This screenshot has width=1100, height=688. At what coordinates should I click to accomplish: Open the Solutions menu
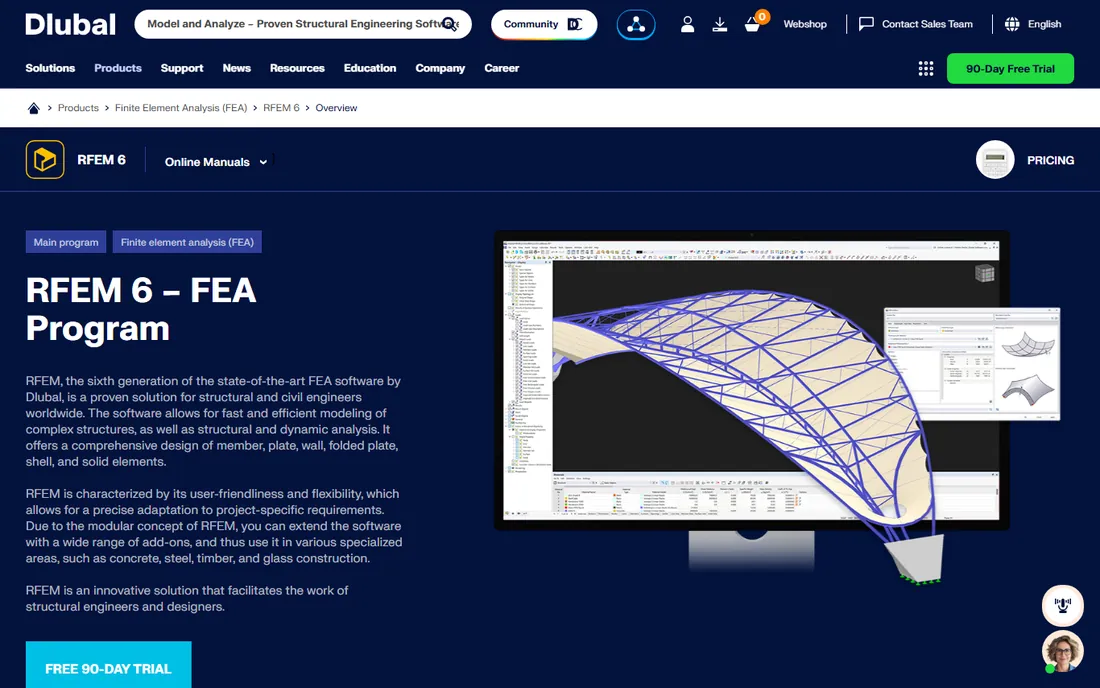[50, 68]
